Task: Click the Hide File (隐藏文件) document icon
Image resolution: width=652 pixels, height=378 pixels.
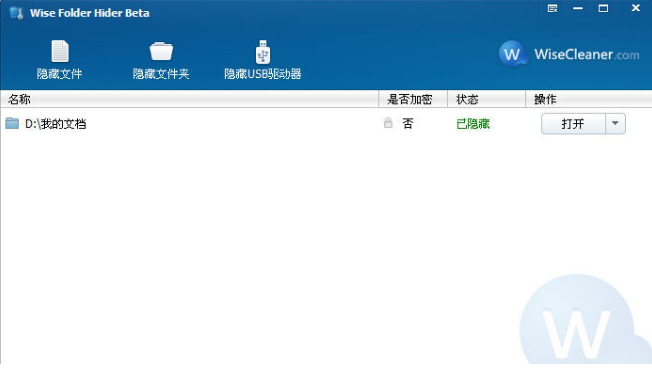Action: 60,51
